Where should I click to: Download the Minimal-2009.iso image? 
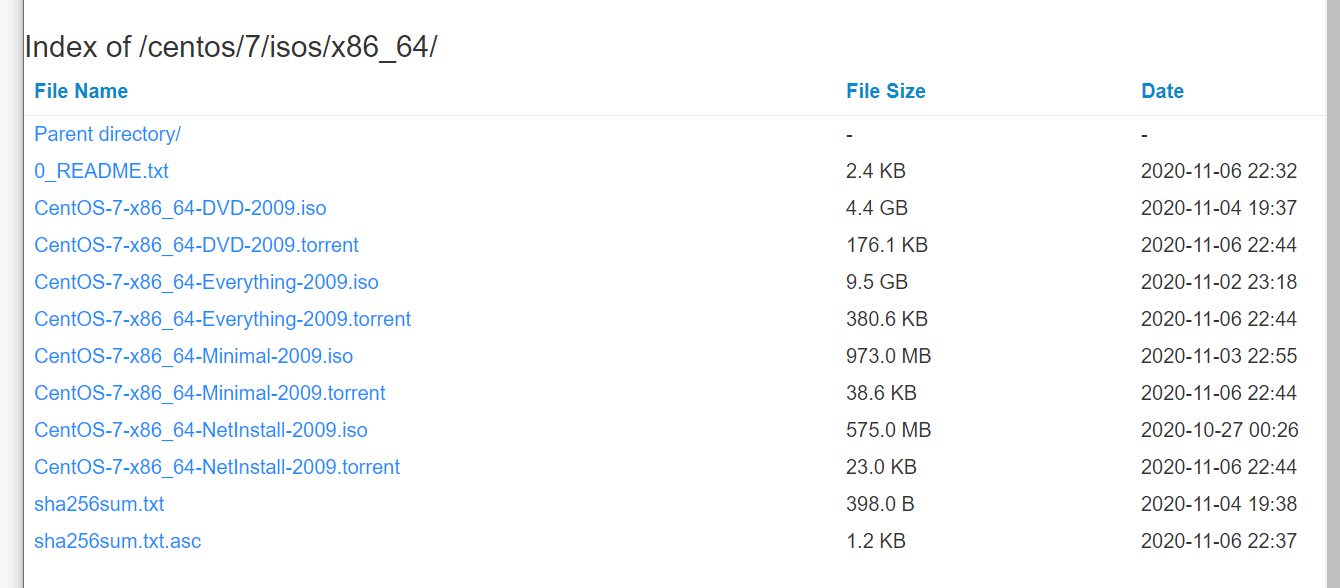pos(193,356)
